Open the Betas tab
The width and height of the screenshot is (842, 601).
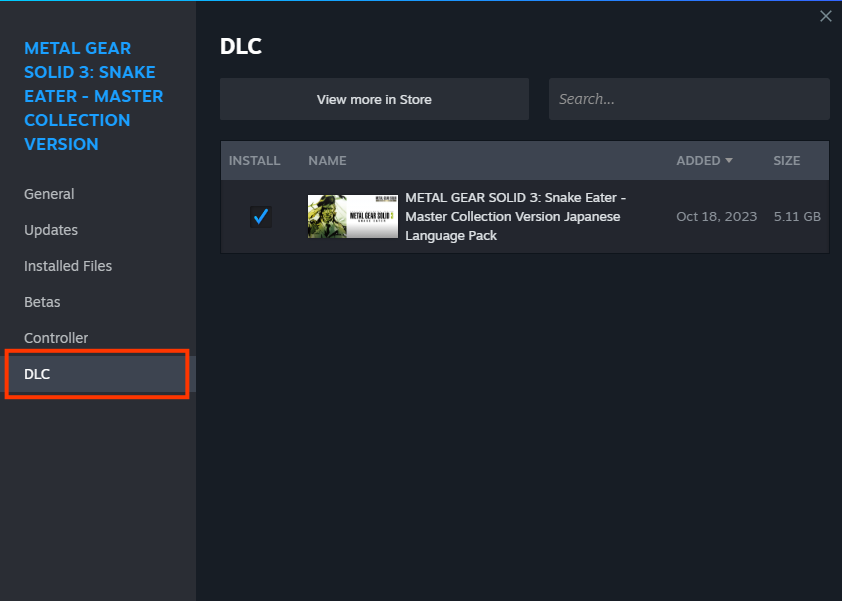(x=42, y=302)
